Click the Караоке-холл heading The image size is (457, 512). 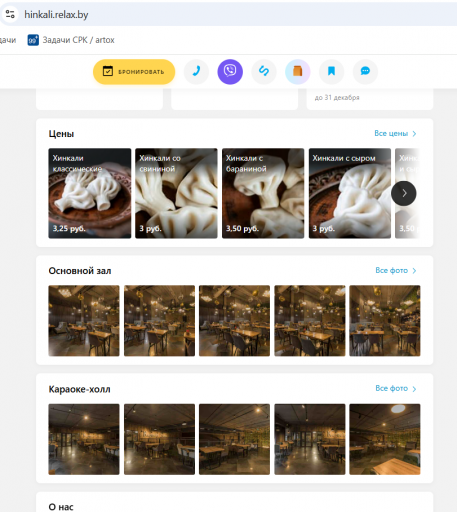[x=79, y=389]
